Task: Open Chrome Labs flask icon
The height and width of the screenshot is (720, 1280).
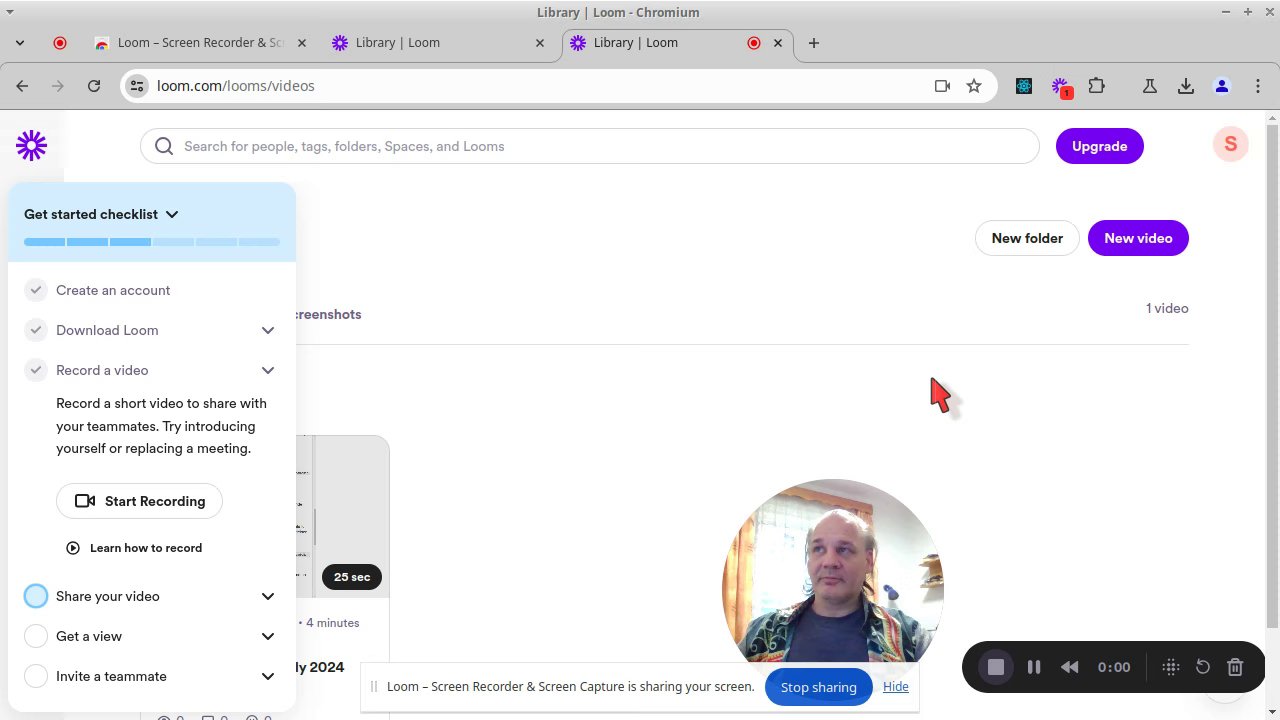Action: [x=1150, y=86]
